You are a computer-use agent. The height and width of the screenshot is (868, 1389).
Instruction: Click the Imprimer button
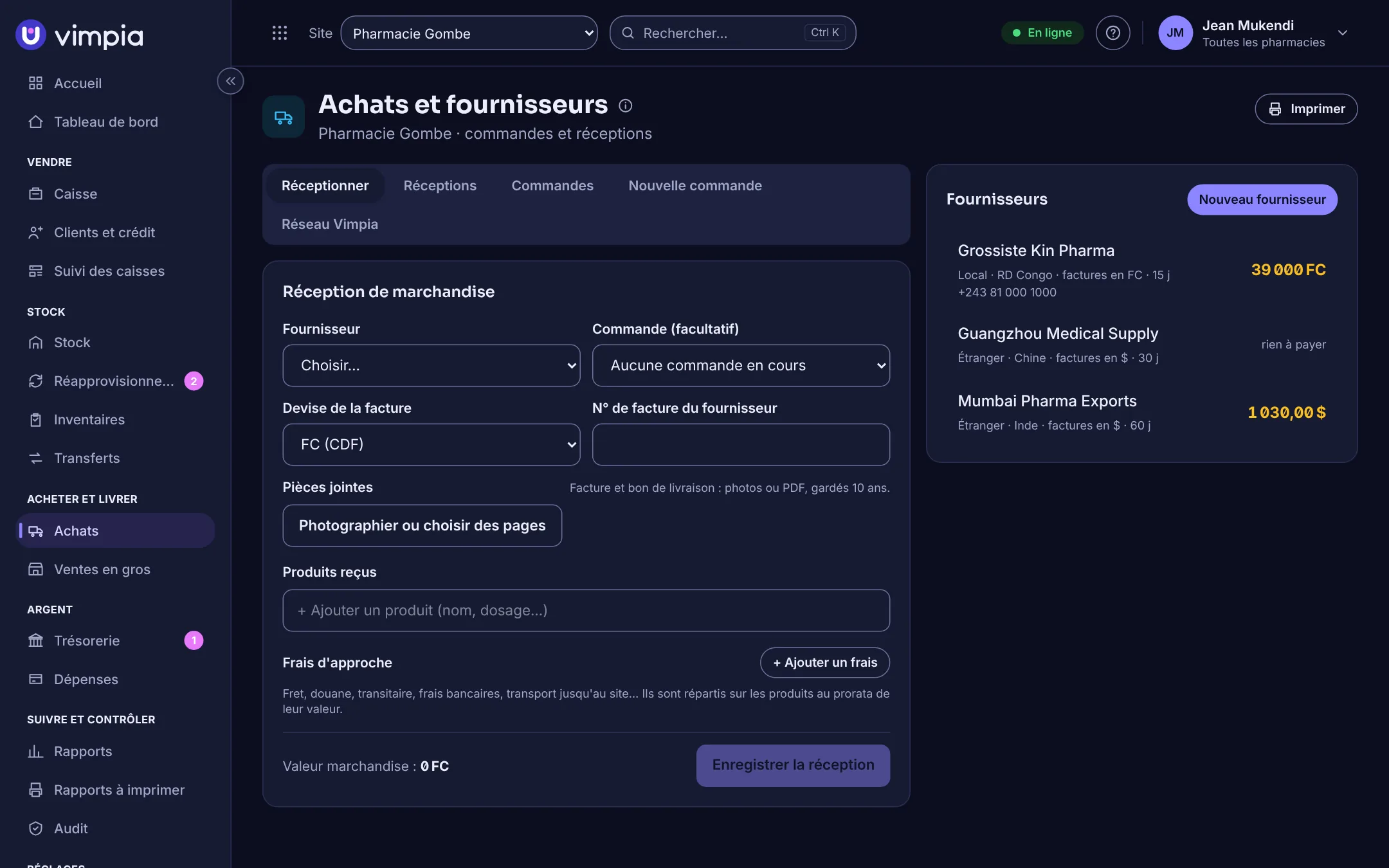tap(1306, 109)
